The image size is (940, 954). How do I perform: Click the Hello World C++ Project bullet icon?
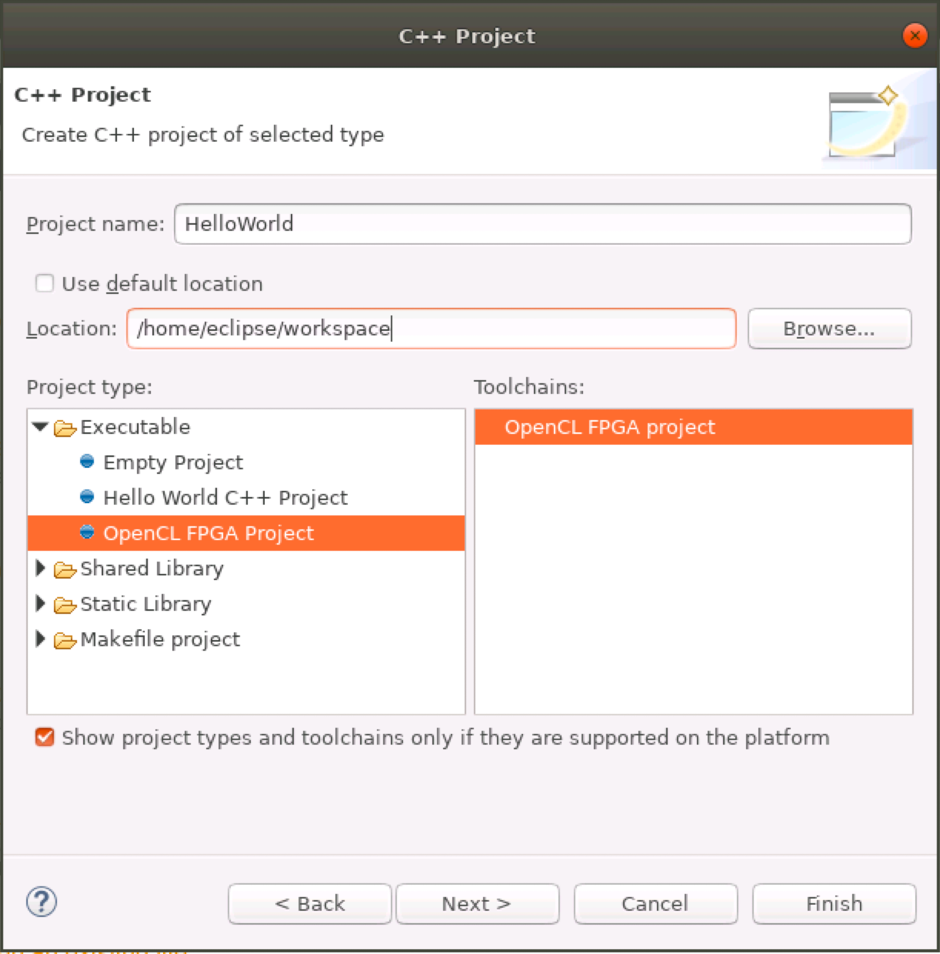(87, 497)
